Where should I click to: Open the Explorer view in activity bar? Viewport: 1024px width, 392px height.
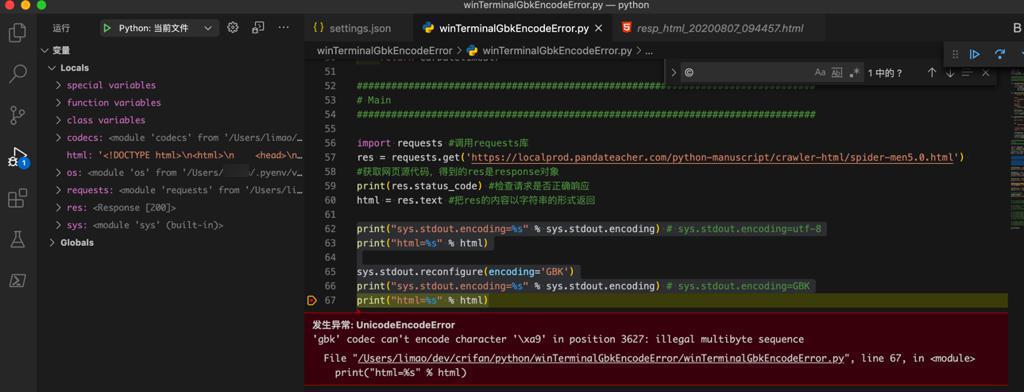click(x=18, y=32)
